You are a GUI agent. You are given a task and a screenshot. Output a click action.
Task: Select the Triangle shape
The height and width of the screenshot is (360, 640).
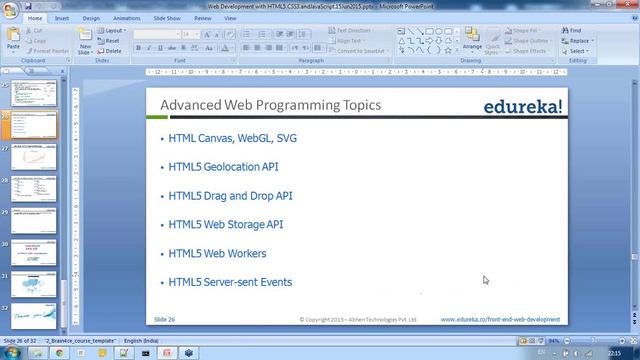pos(401,41)
